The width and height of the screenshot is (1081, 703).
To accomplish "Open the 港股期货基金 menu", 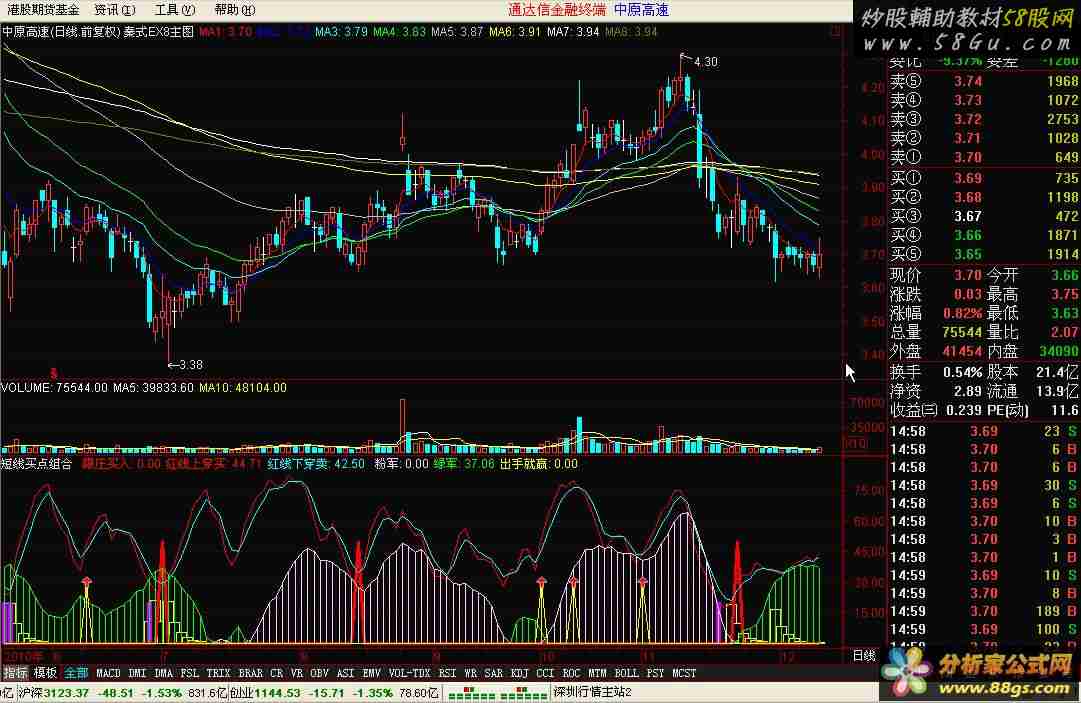I will (43, 10).
